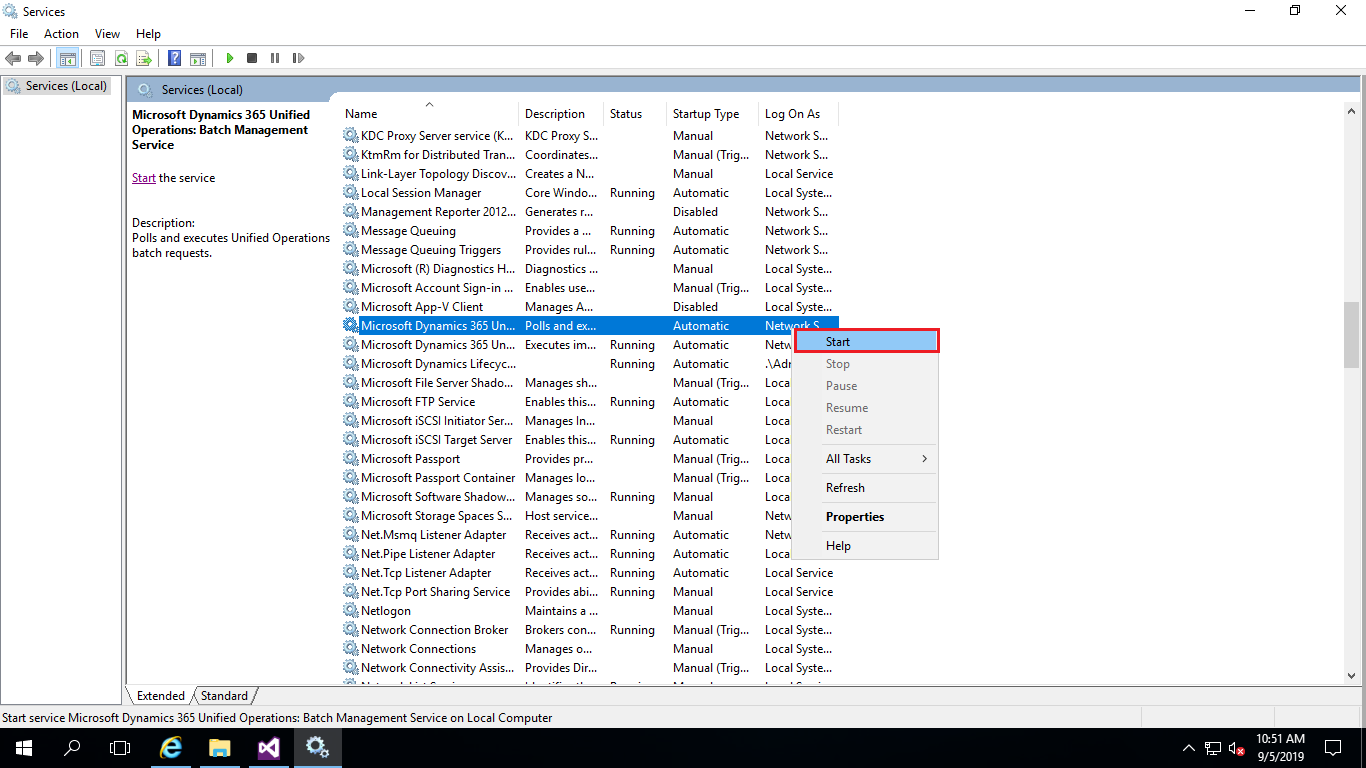Image resolution: width=1366 pixels, height=768 pixels.
Task: Click gear icon of Message Queuing Triggers row
Action: click(350, 250)
